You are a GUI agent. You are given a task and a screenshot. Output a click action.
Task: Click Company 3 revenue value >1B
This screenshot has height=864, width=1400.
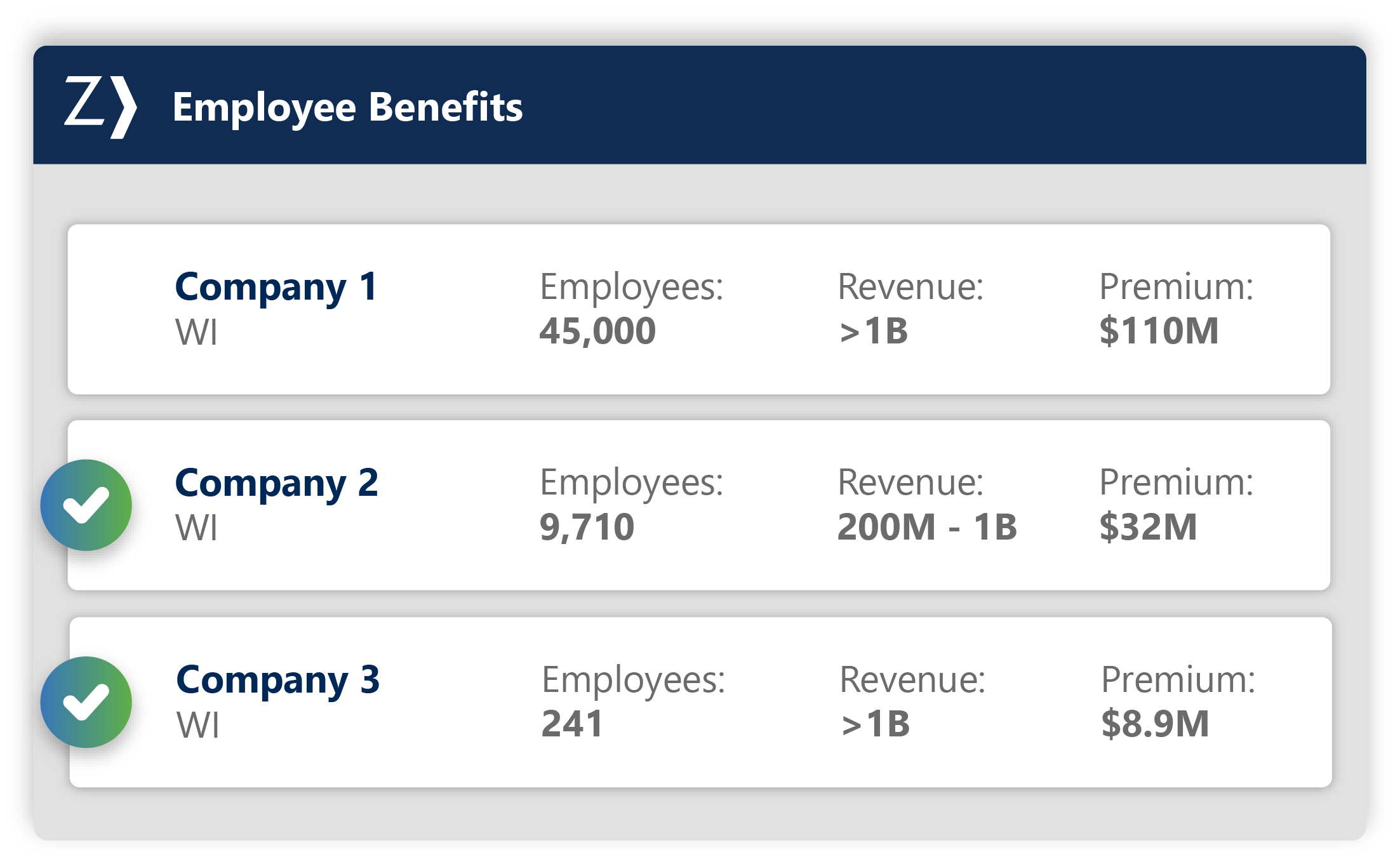pos(876,724)
